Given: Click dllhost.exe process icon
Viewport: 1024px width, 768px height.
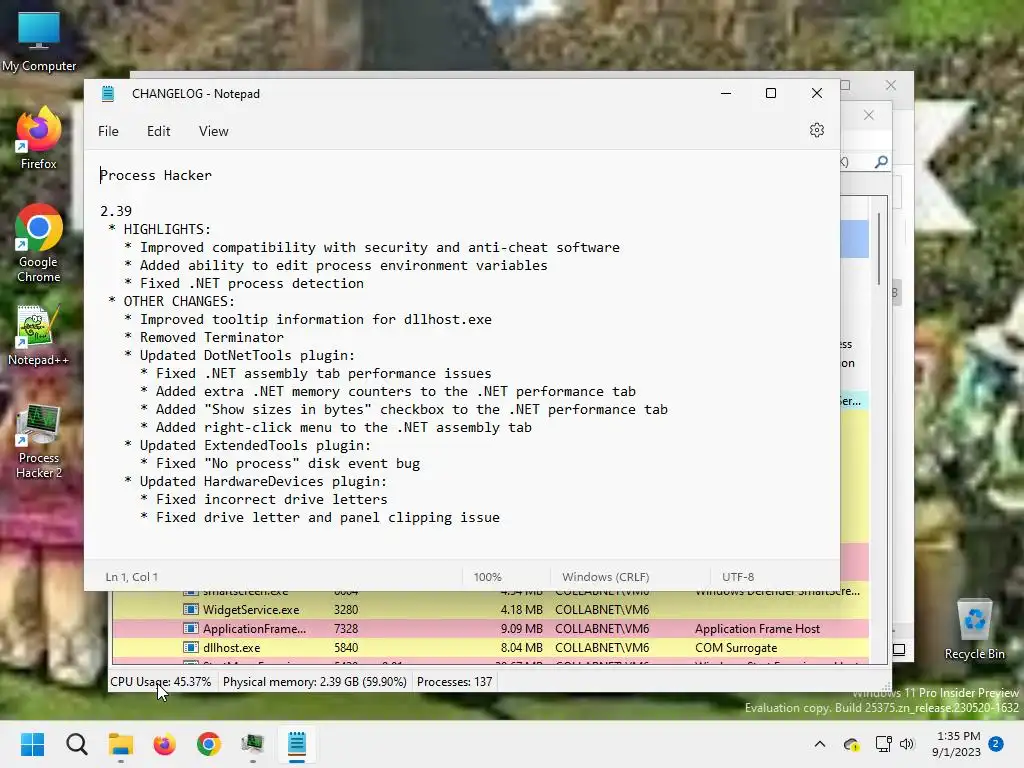Looking at the screenshot, I should click(x=191, y=648).
